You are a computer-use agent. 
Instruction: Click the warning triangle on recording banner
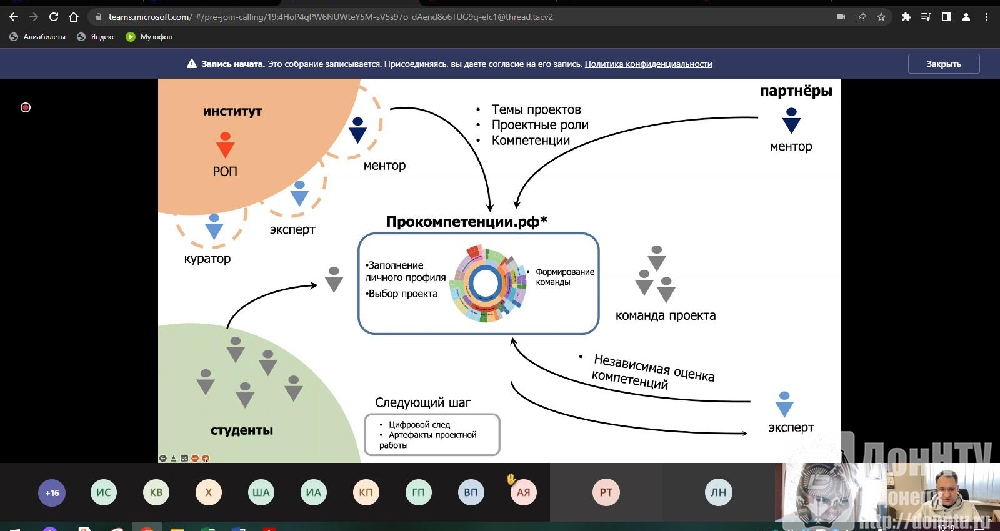[x=191, y=64]
